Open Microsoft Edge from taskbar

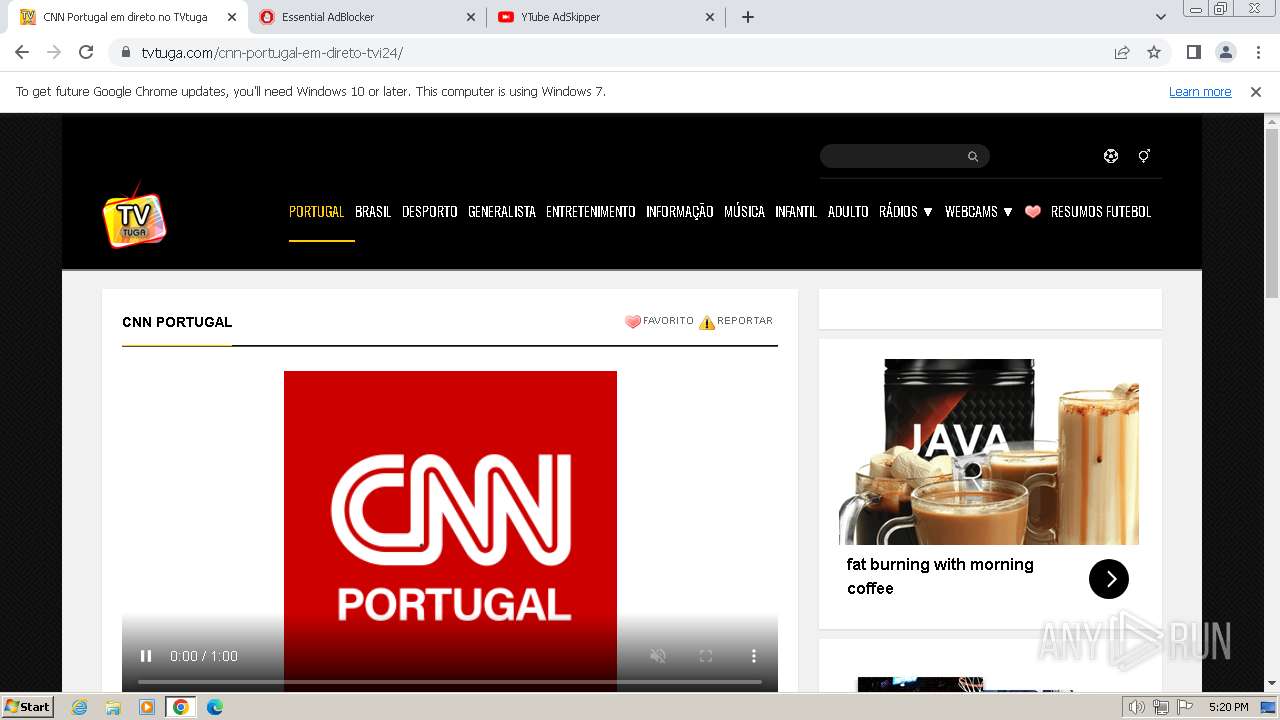(x=215, y=707)
